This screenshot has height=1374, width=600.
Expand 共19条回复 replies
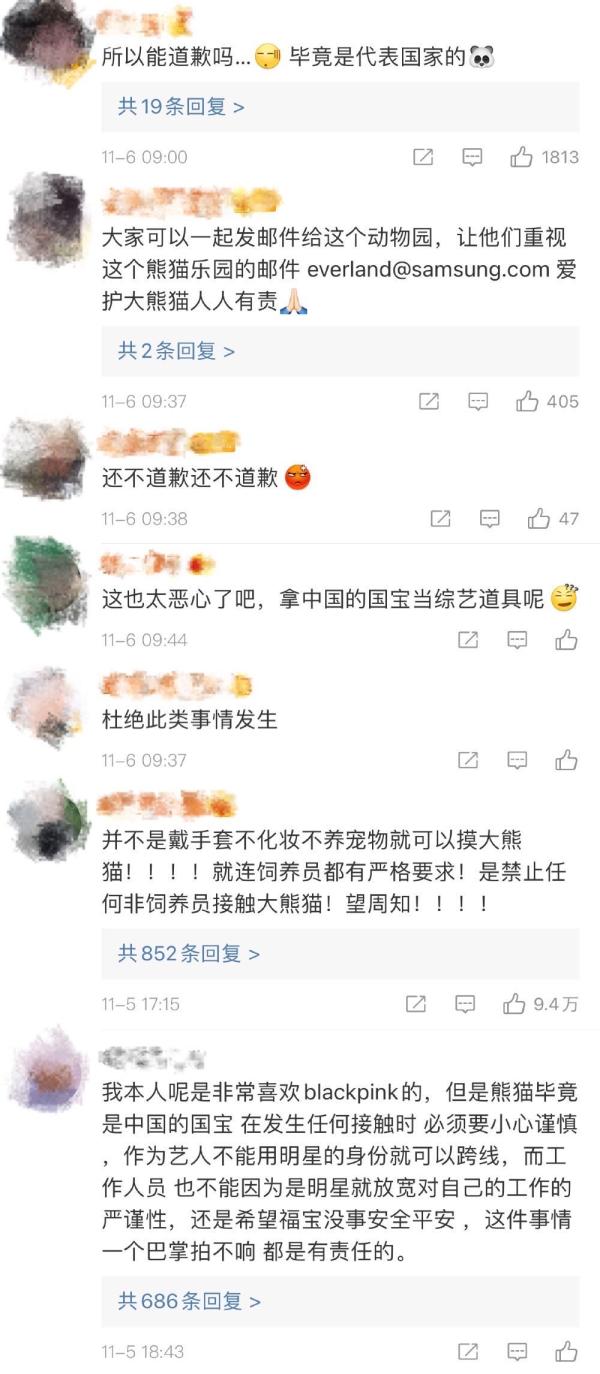181,107
